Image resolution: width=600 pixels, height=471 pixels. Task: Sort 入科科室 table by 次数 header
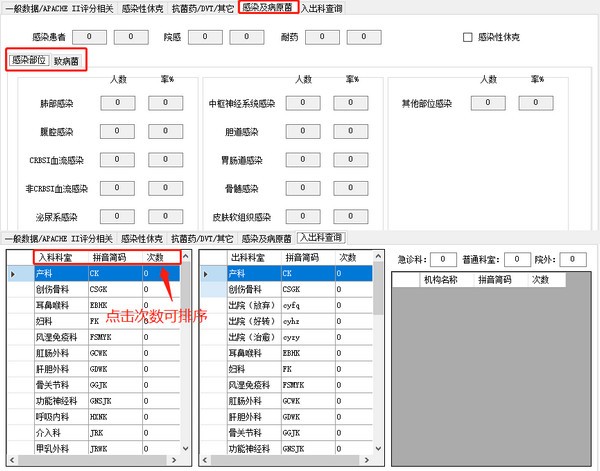(x=155, y=257)
